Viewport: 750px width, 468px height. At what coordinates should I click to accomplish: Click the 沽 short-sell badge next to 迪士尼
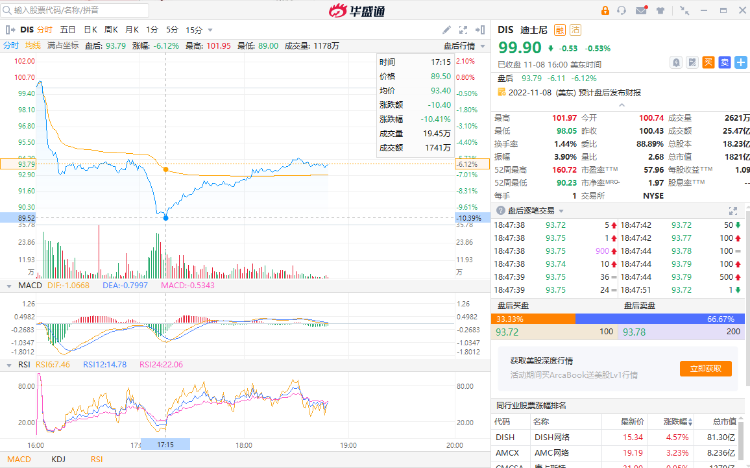coord(575,30)
